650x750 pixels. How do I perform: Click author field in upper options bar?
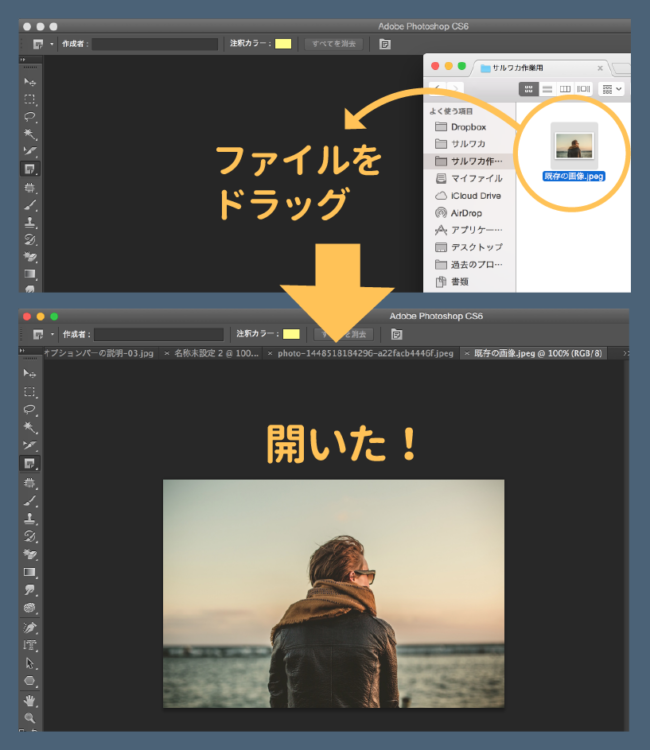(x=155, y=44)
